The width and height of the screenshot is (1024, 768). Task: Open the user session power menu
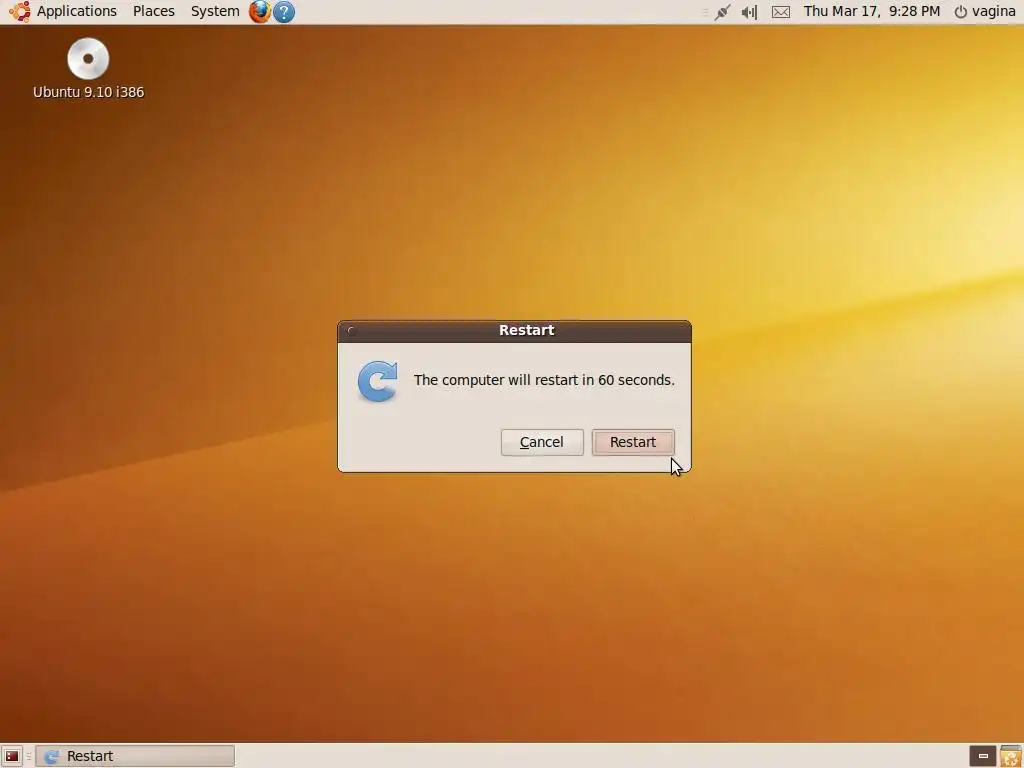[985, 11]
